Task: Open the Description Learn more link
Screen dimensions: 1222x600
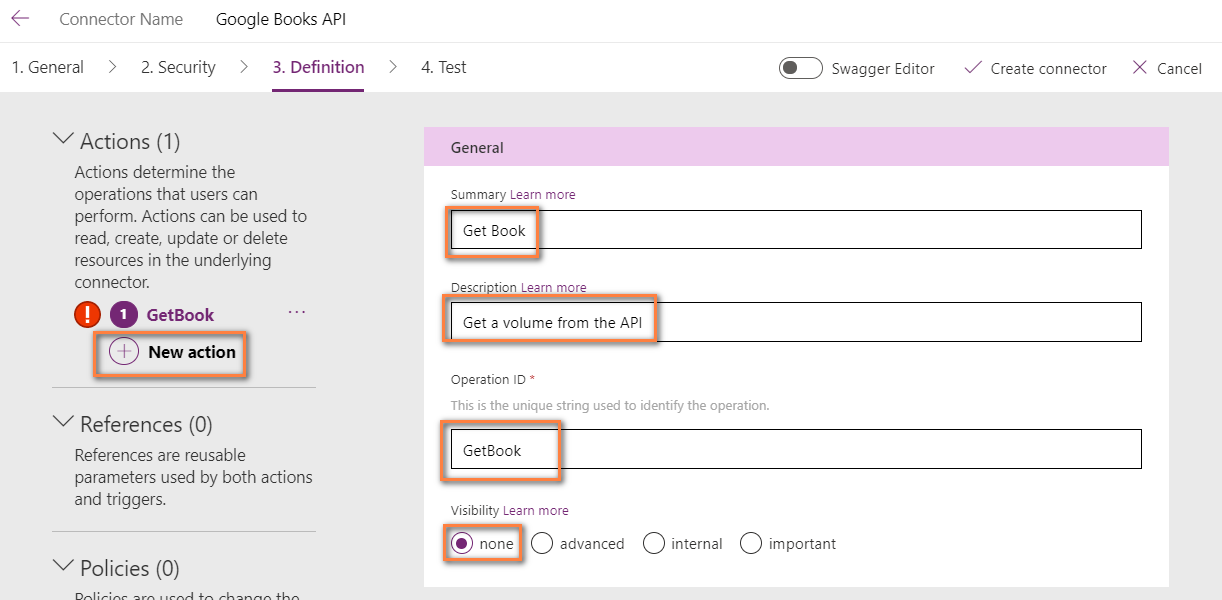Action: (x=554, y=287)
